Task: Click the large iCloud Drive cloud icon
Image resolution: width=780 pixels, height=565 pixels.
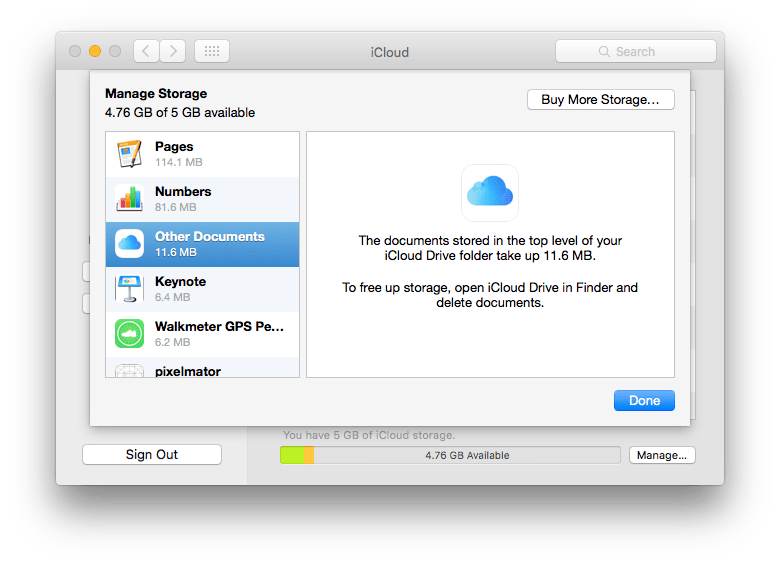Action: (x=490, y=192)
